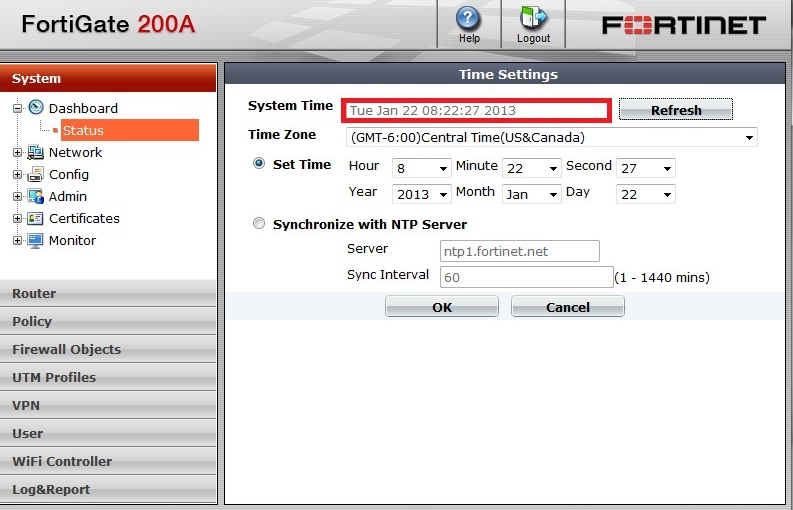Click the Logout icon
The height and width of the screenshot is (510, 793).
[x=533, y=17]
